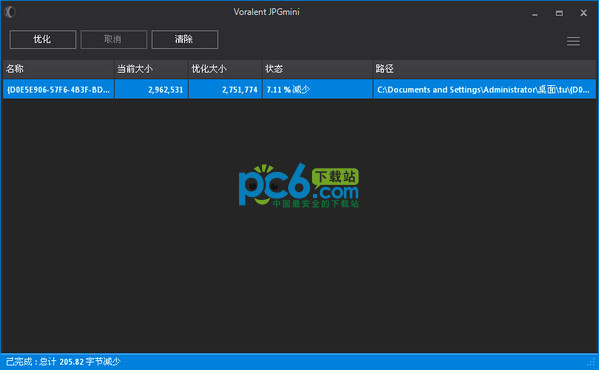The image size is (599, 370).
Task: Maximize the JPGmini window
Action: pos(559,13)
